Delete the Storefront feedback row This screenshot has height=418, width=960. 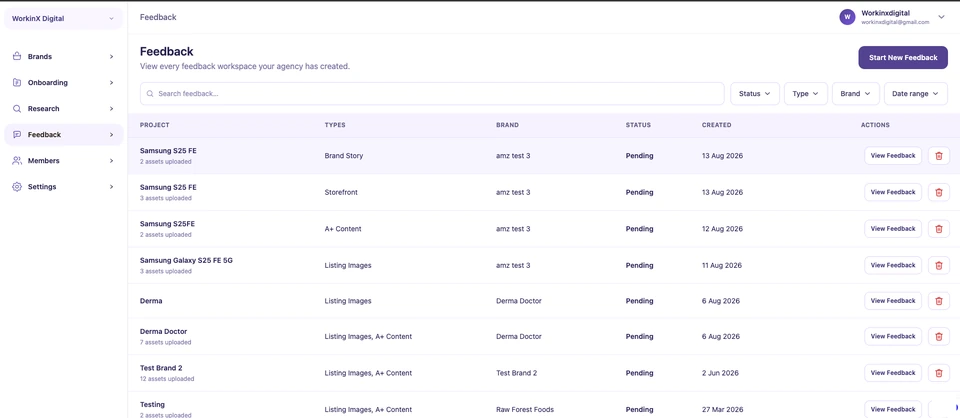point(939,192)
